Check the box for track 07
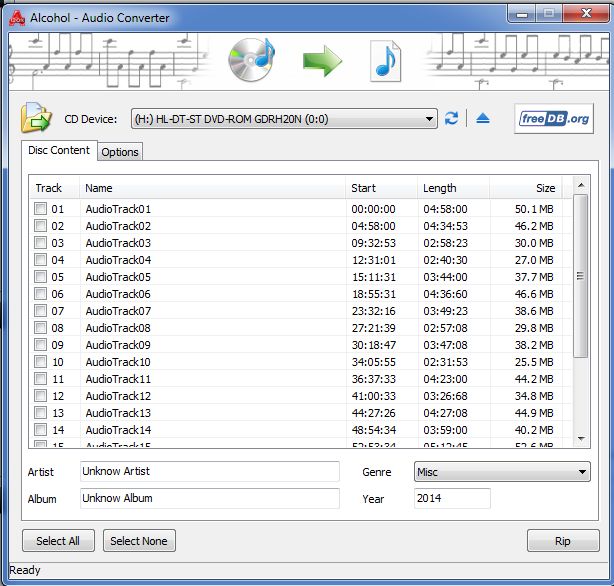The height and width of the screenshot is (586, 614). (40, 311)
